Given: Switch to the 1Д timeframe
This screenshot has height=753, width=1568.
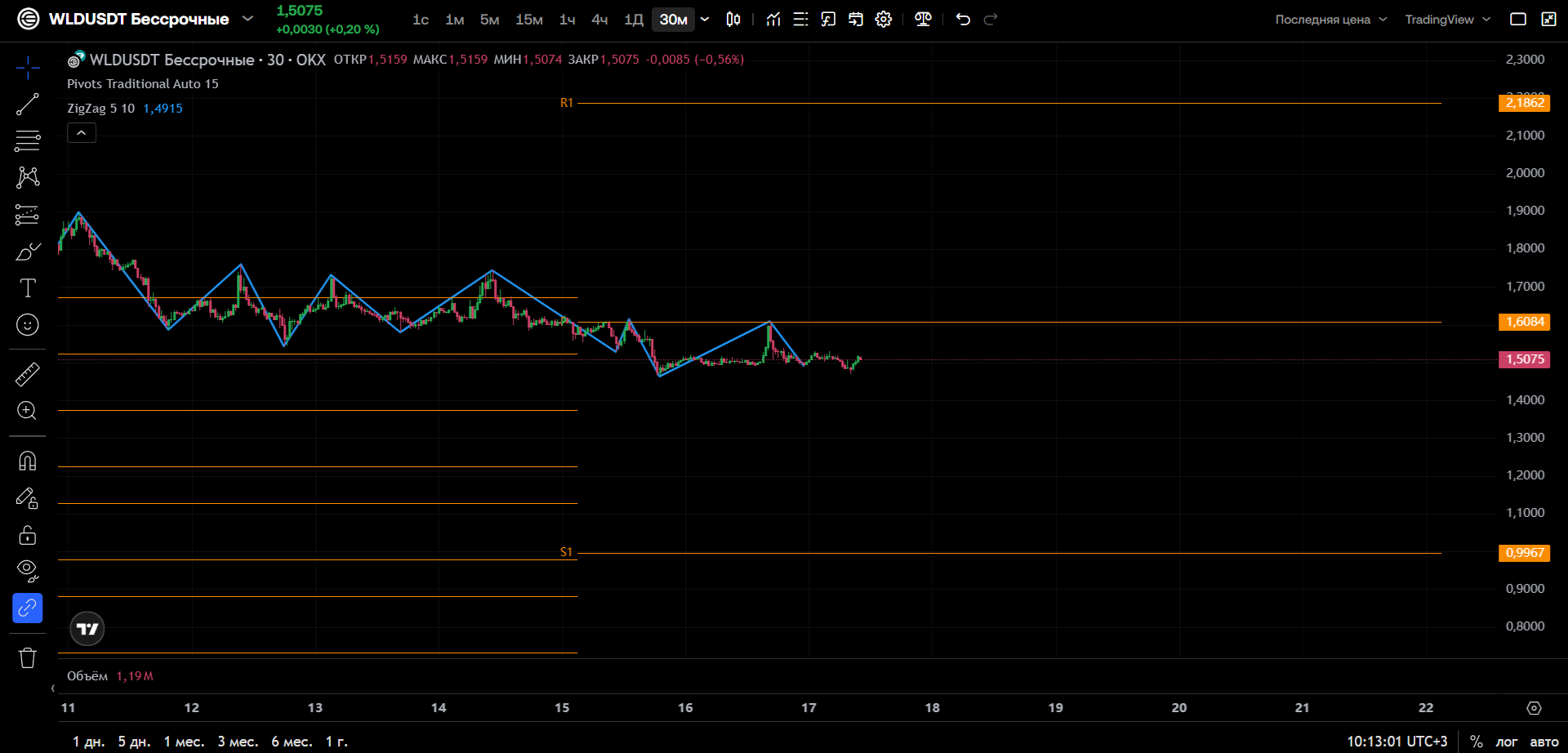Looking at the screenshot, I should [x=634, y=20].
